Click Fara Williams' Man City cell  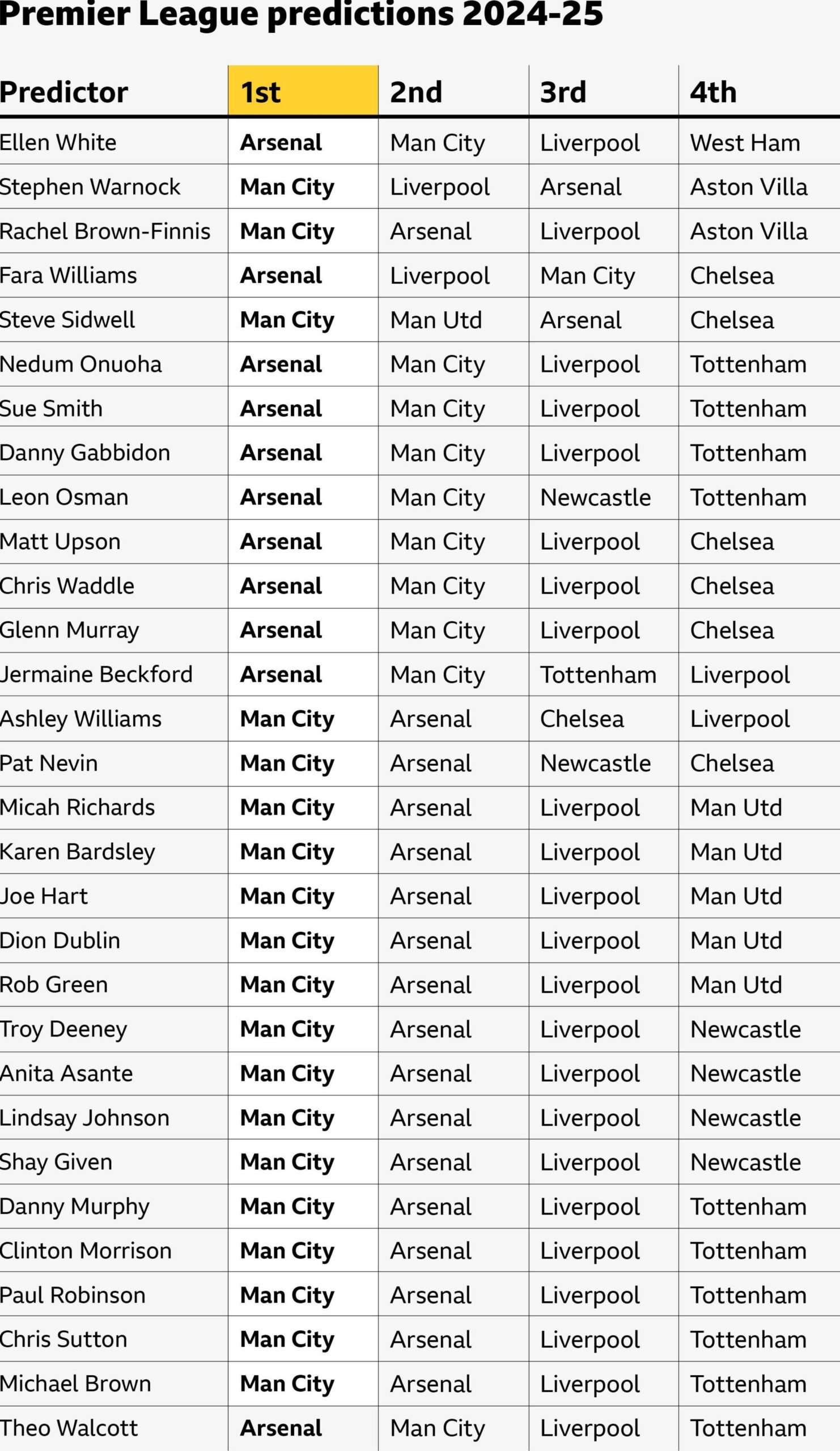click(587, 276)
